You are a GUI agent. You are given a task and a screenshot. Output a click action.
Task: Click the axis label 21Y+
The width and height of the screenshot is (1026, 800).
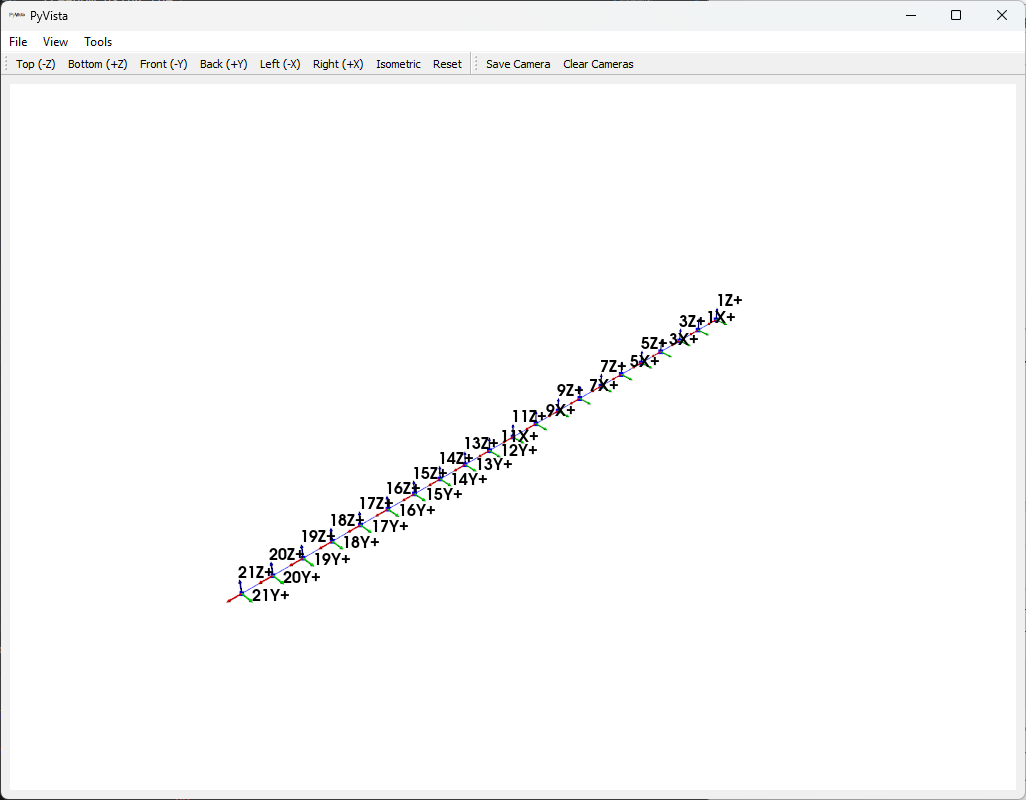(x=270, y=595)
